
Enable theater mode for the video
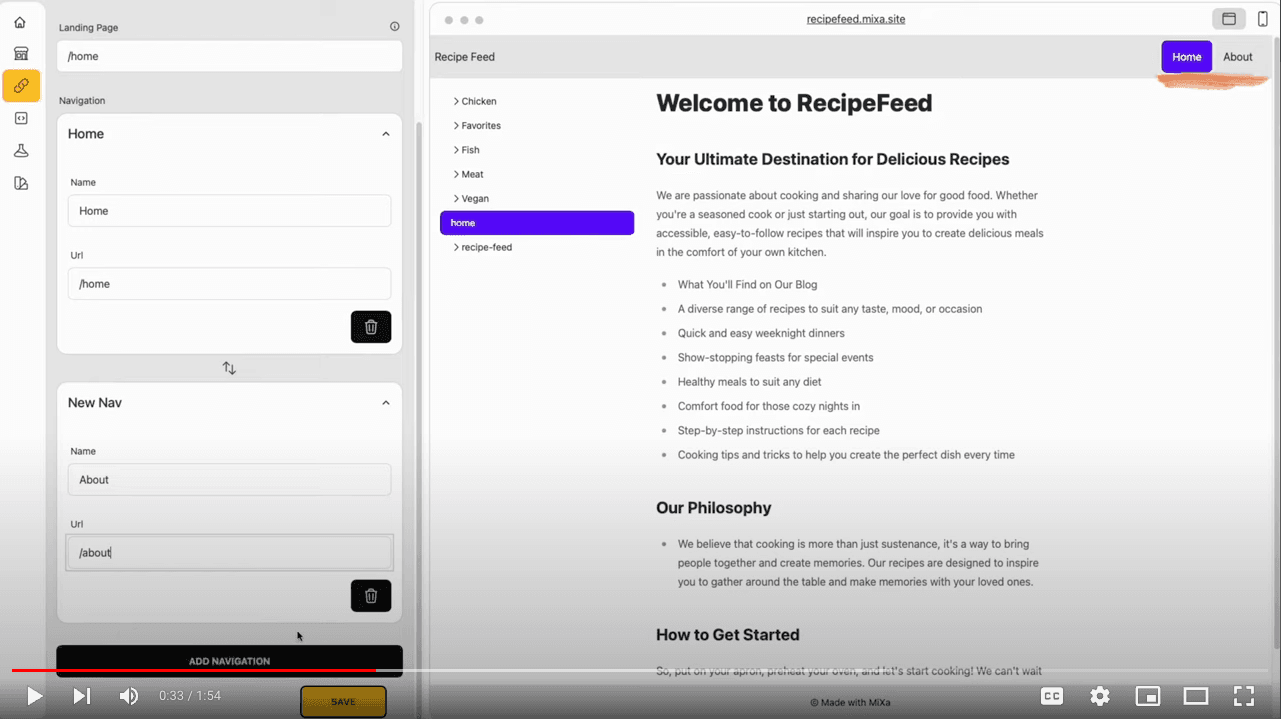[x=1195, y=695]
